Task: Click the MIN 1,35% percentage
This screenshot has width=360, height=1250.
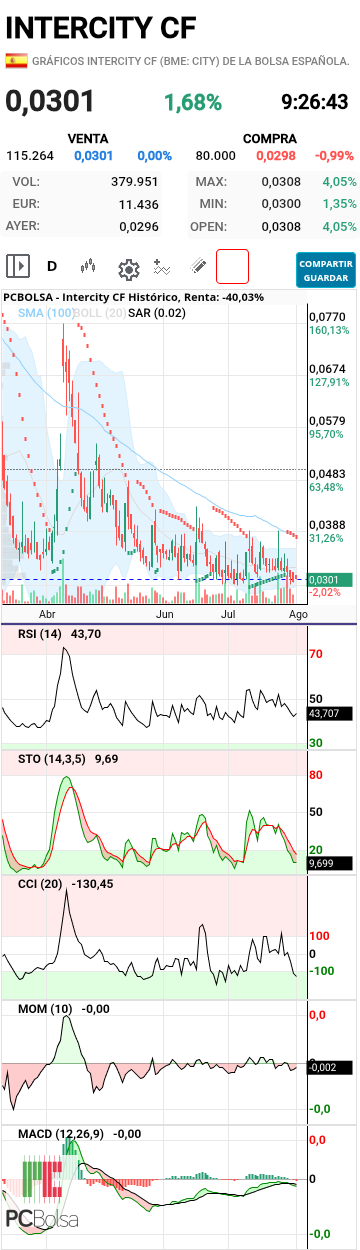Action: pyautogui.click(x=338, y=204)
